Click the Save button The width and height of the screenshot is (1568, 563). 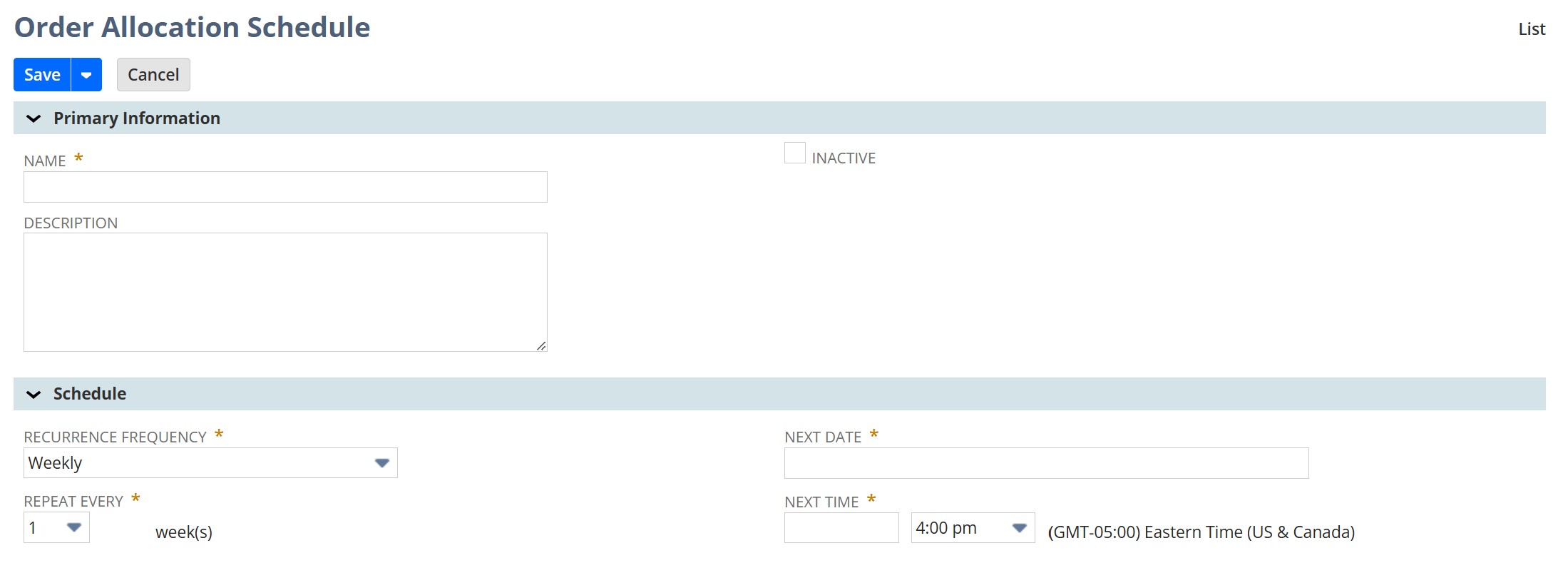pyautogui.click(x=42, y=75)
